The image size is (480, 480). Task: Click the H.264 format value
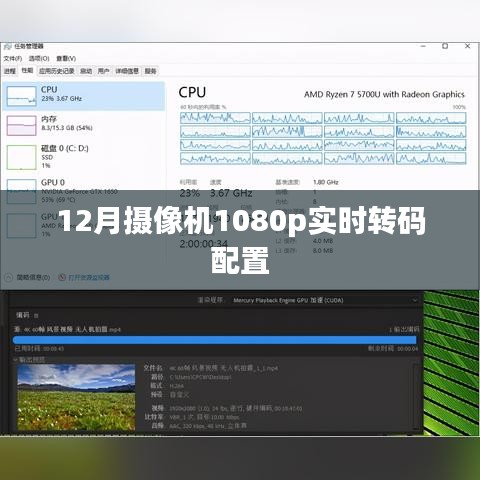coord(177,386)
